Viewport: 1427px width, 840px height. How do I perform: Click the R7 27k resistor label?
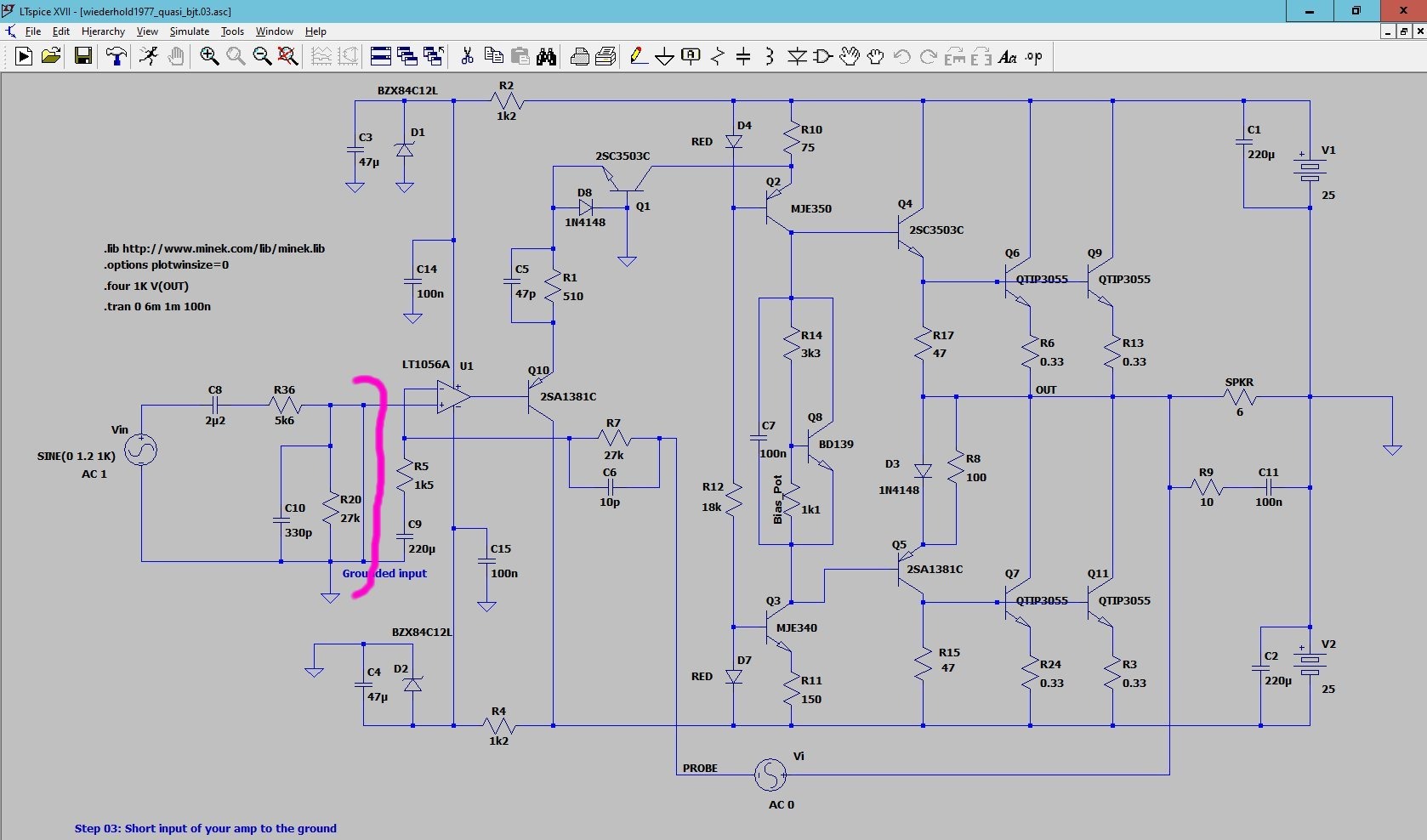coord(613,423)
